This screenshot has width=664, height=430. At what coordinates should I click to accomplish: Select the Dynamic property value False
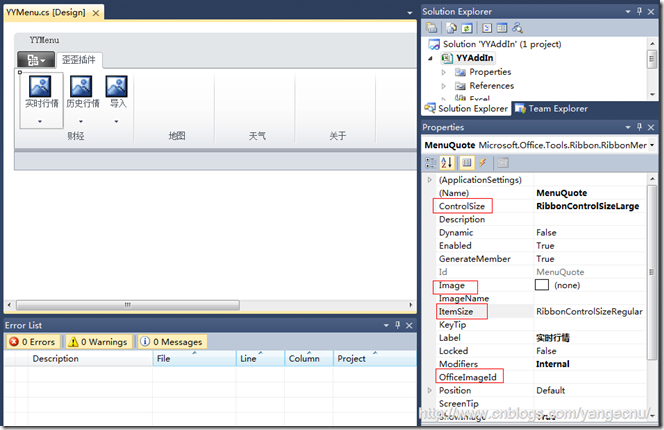546,233
